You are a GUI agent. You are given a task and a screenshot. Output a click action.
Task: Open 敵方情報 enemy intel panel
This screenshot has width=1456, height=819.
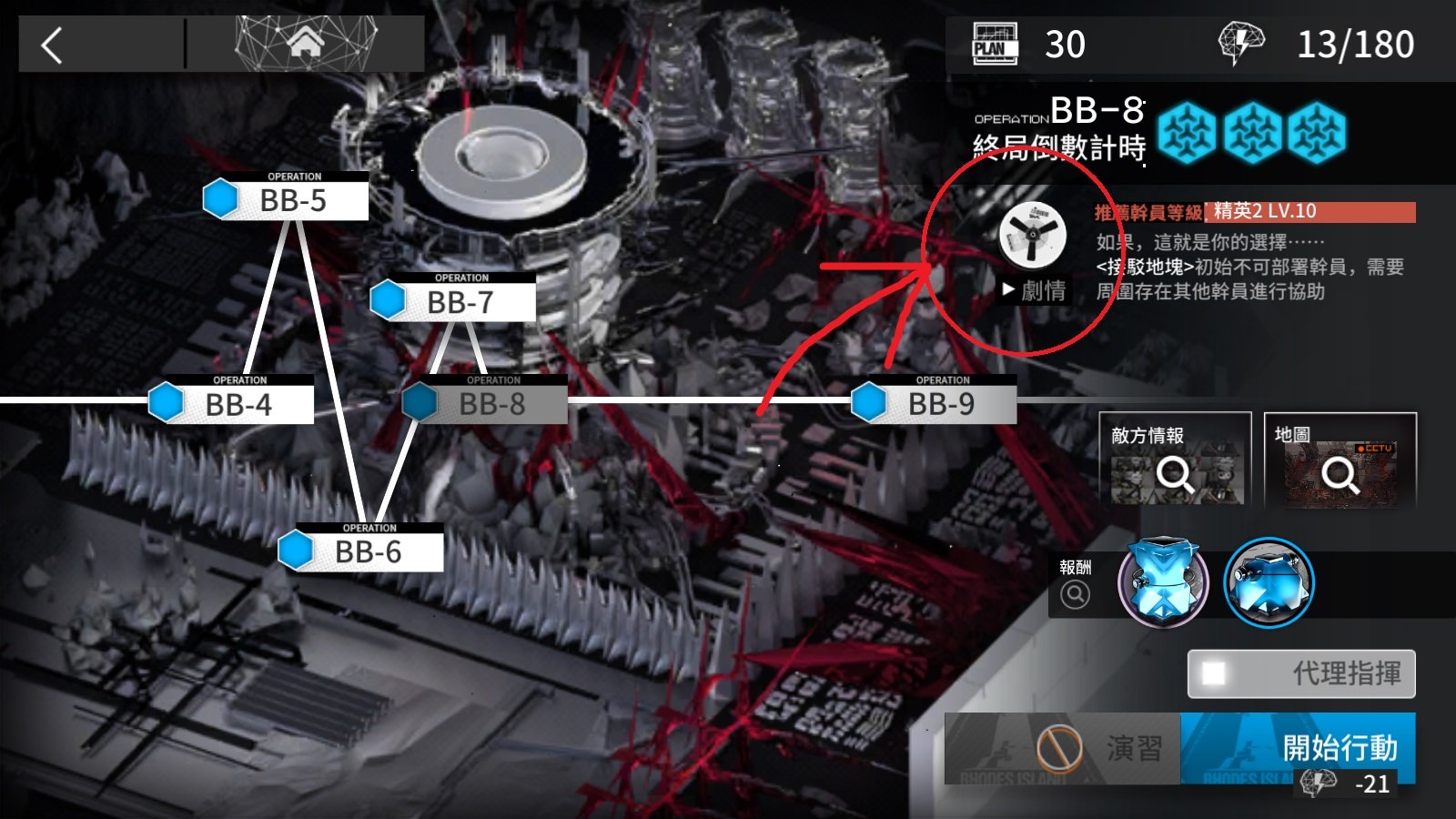[1175, 460]
